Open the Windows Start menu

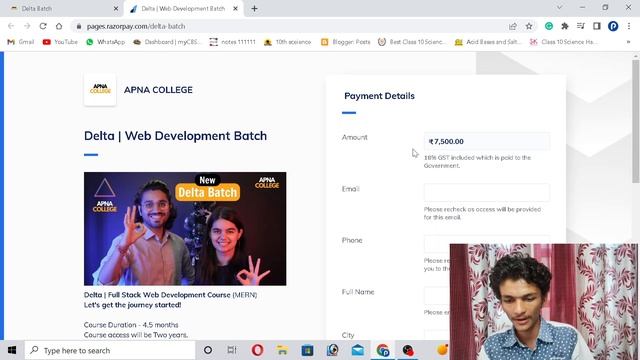12,350
